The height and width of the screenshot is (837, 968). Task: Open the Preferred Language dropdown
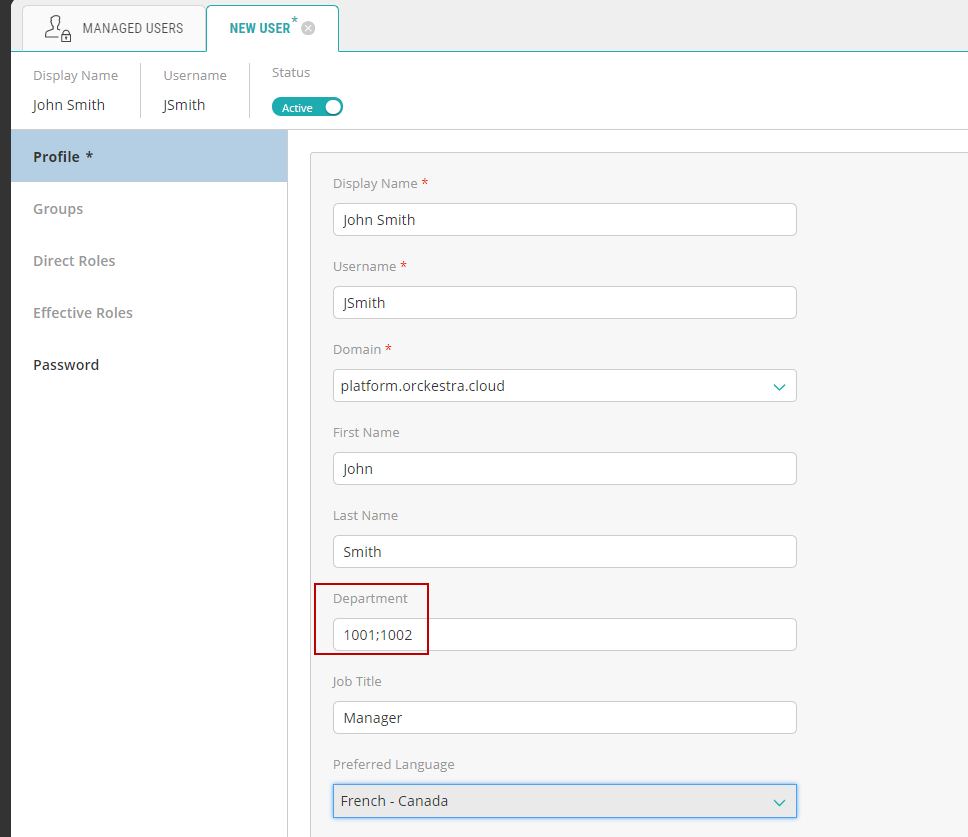point(564,801)
